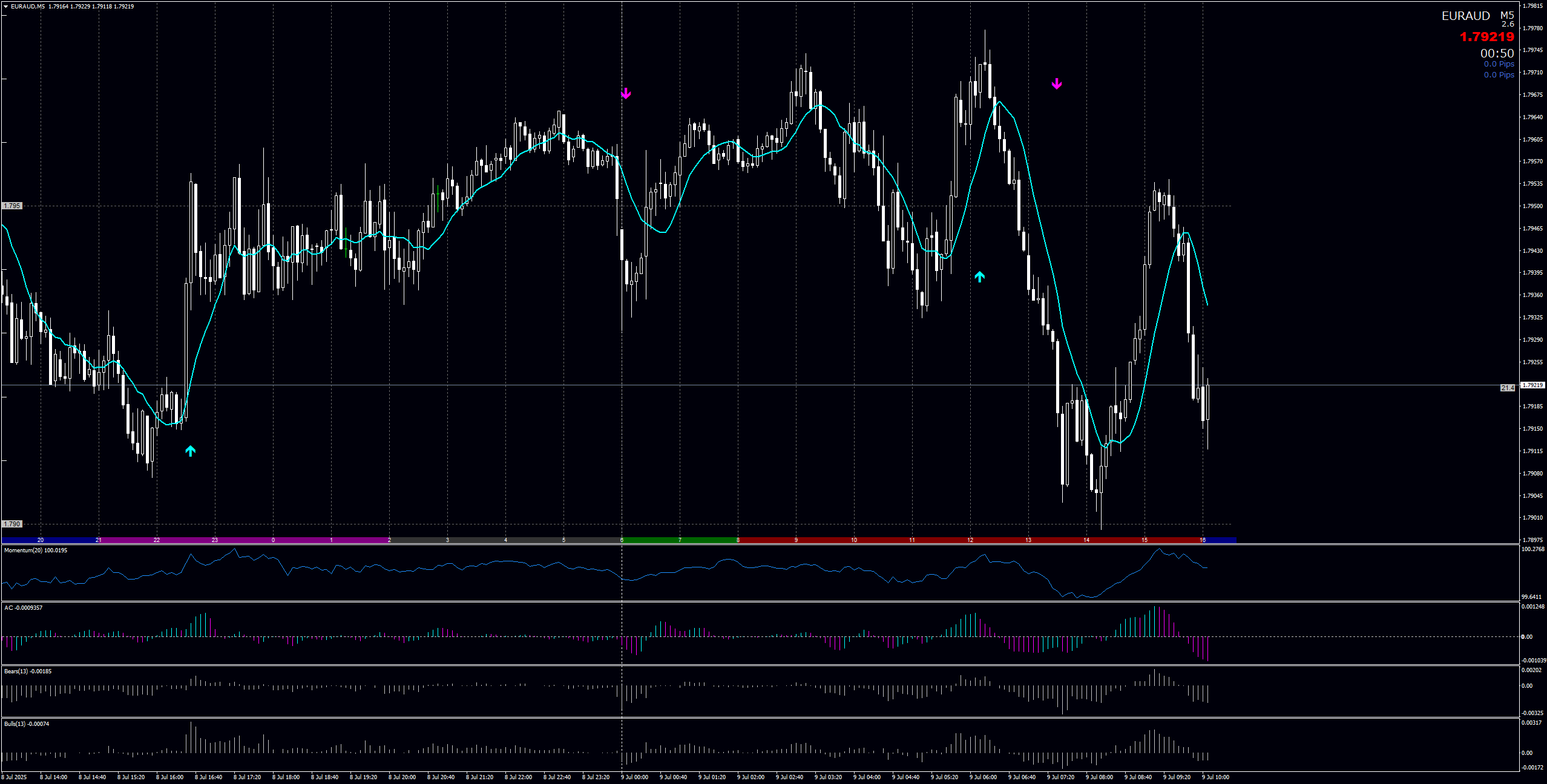1547x784 pixels.
Task: Click the 8 Jul 2025 date label
Action: pos(15,777)
